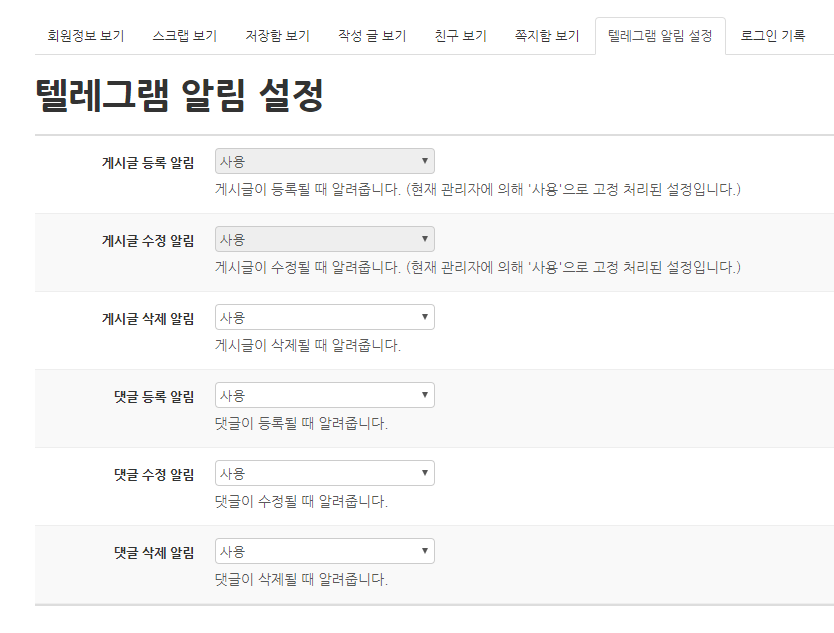This screenshot has height=633, width=834.
Task: Click the 댓글 등록 알림 label
Action: [154, 396]
